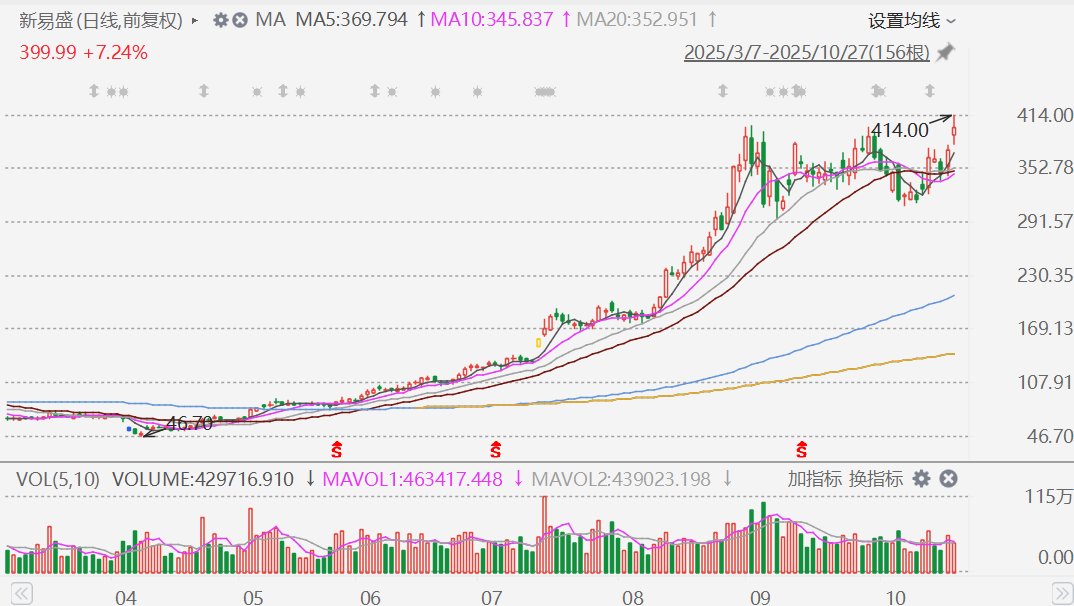This screenshot has height=606, width=1074.
Task: Remove the MA indicator with X icon
Action: coord(241,20)
